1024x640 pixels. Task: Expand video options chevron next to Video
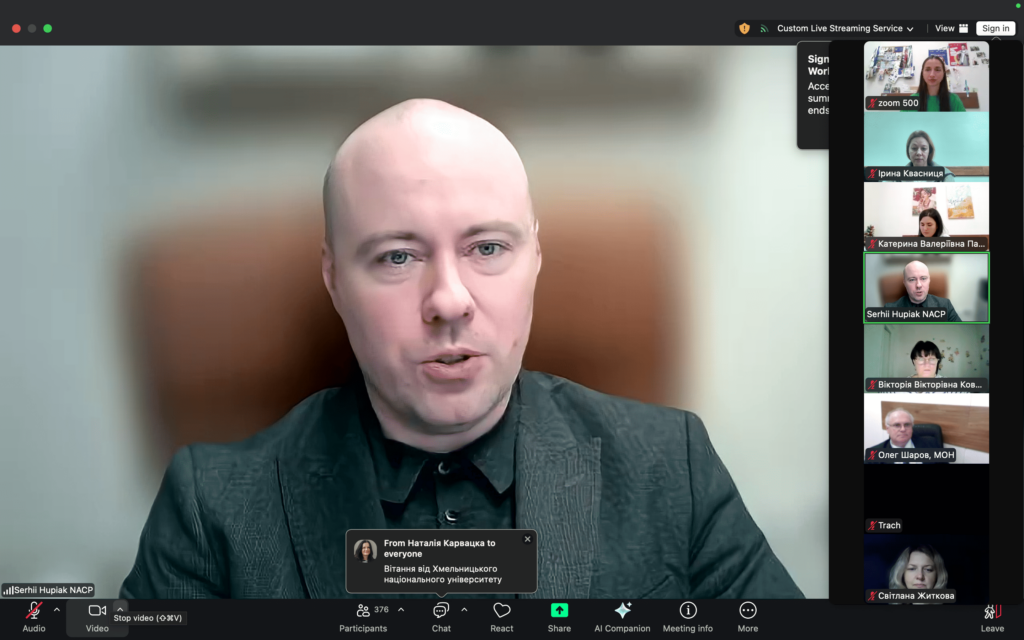(120, 609)
